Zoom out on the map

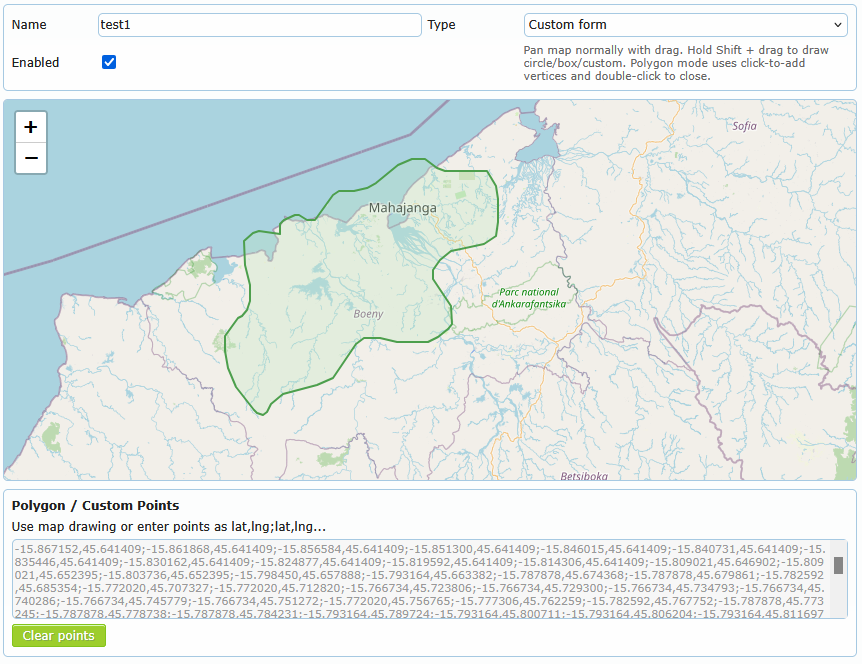click(31, 158)
